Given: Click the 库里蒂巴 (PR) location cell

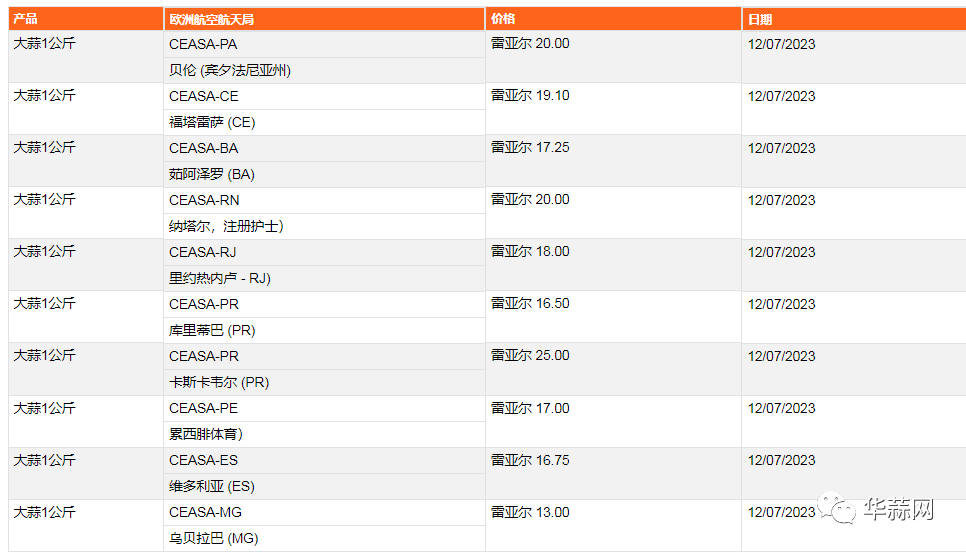Looking at the screenshot, I should [x=324, y=330].
